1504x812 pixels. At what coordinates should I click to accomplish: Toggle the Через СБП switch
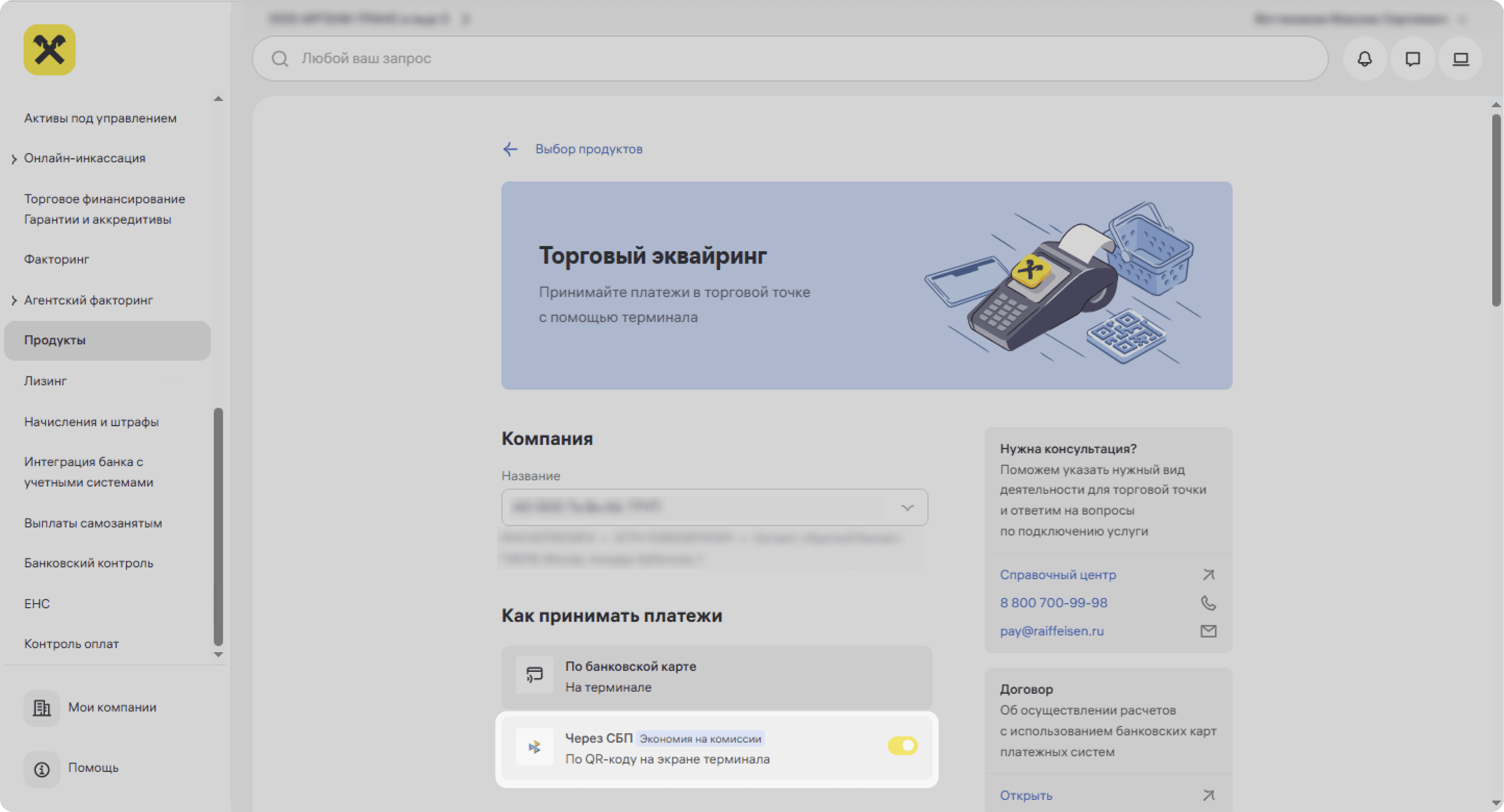(x=902, y=745)
